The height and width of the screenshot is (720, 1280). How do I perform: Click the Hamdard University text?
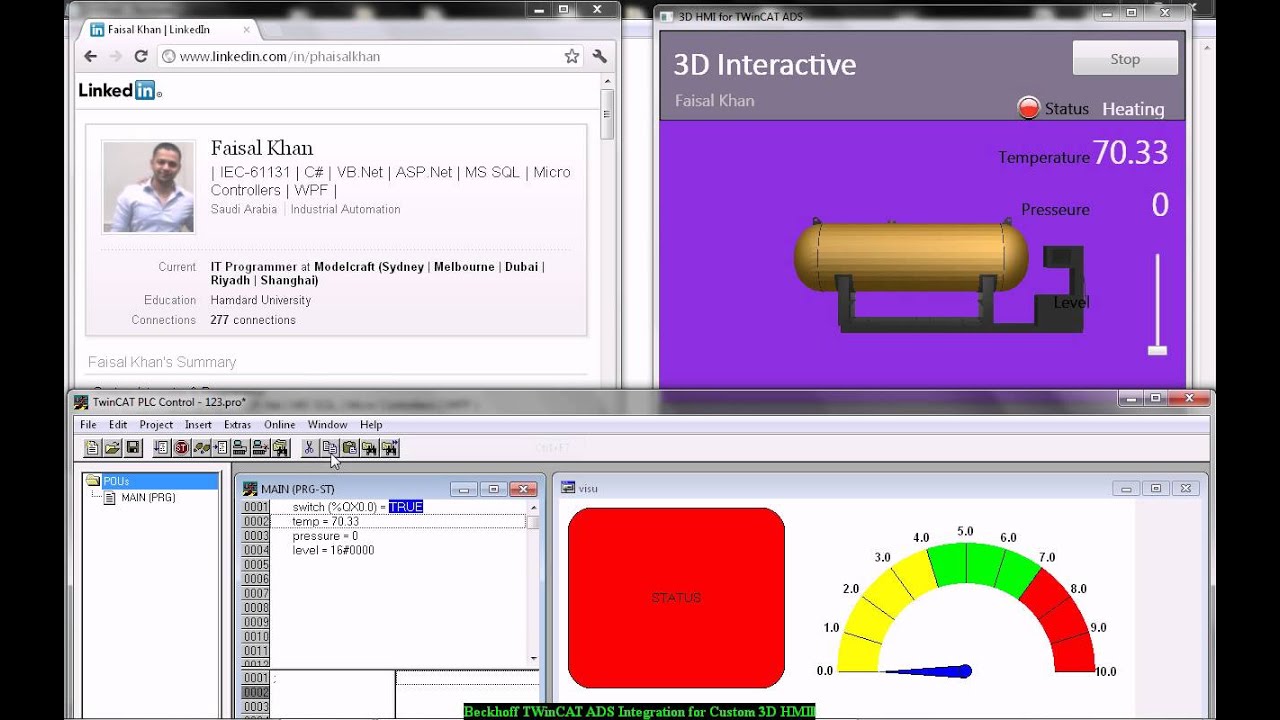[x=261, y=300]
